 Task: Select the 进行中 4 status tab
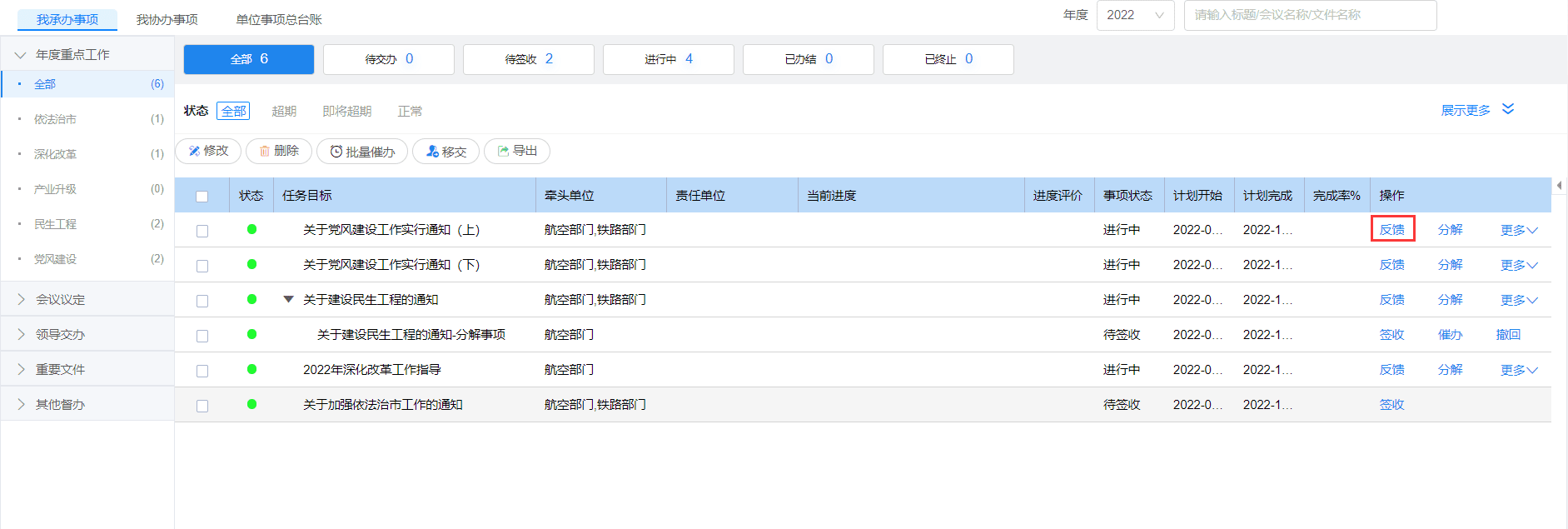click(x=669, y=59)
